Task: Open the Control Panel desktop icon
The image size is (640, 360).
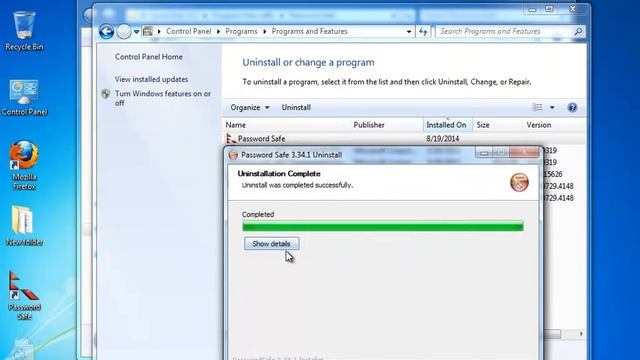Action: click(24, 98)
